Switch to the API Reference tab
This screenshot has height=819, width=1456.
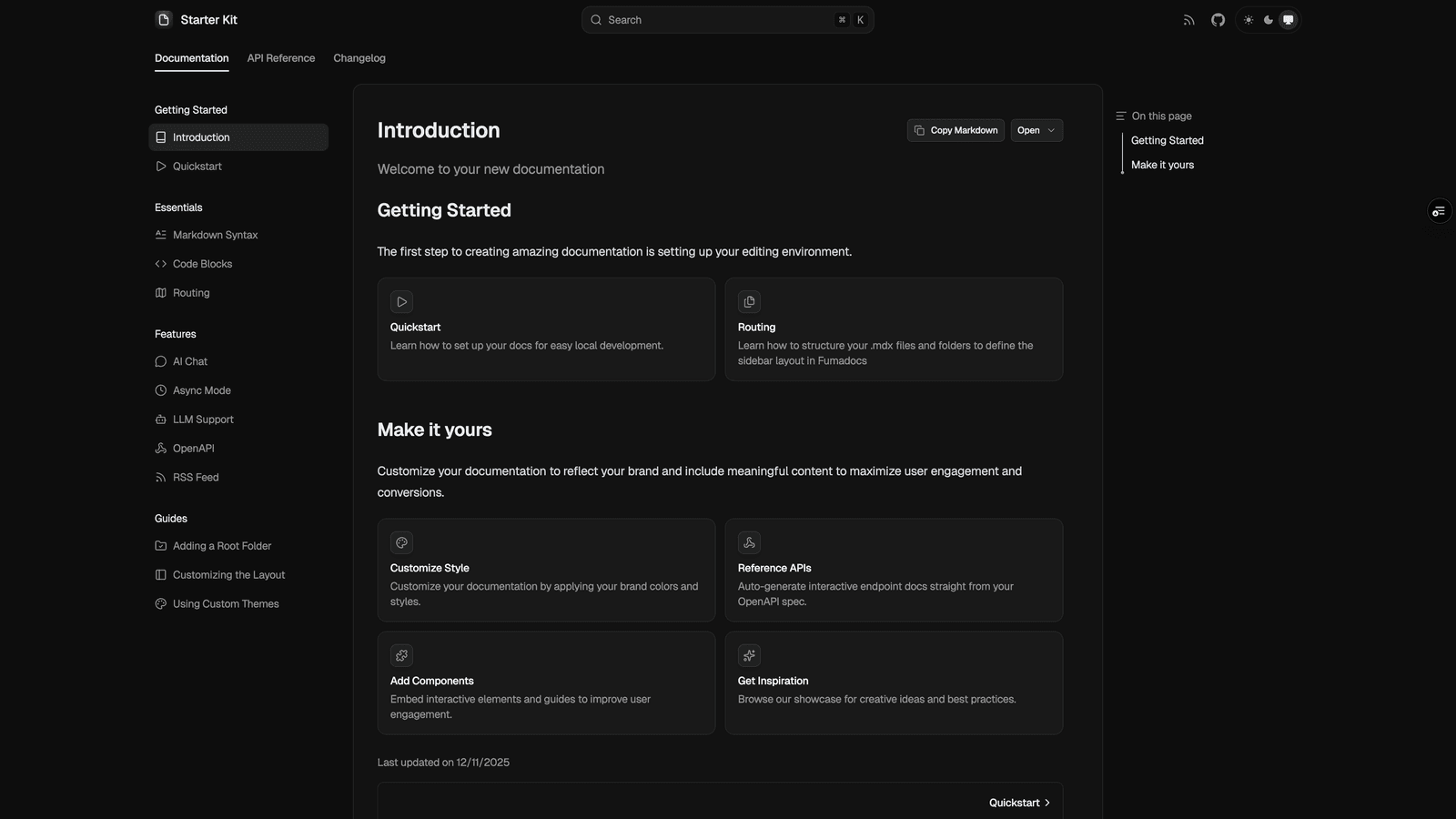(x=281, y=58)
